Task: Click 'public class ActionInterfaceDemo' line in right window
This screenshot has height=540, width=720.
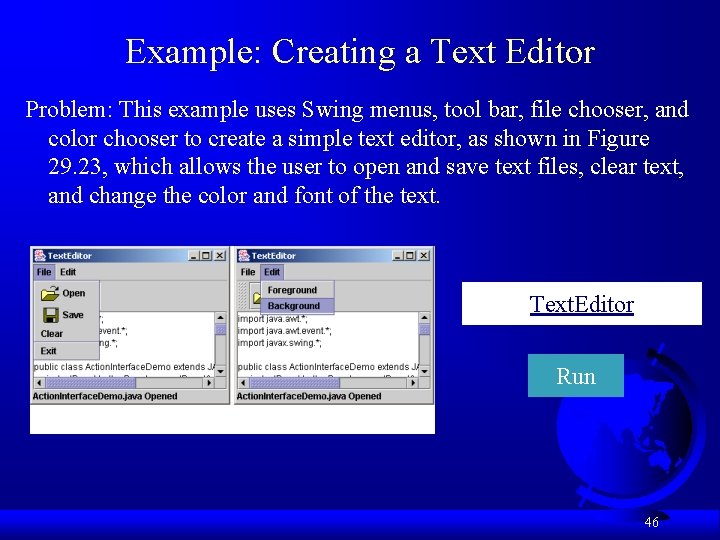Action: click(328, 367)
